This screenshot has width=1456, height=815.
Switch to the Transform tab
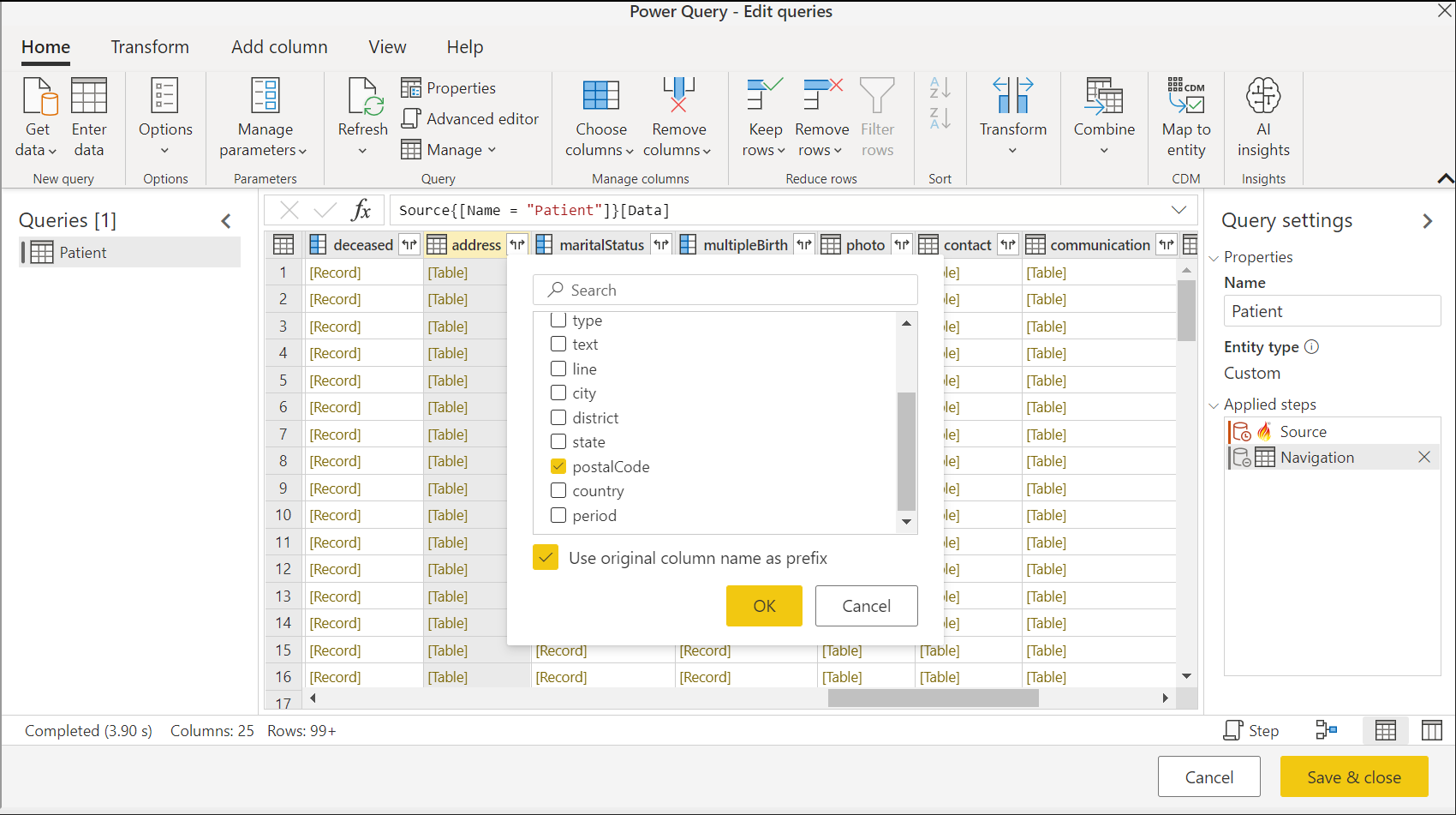(150, 47)
